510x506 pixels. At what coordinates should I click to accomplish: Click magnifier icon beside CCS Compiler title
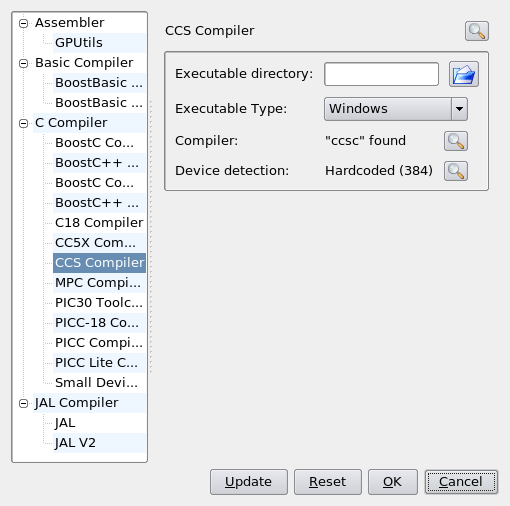coord(477,31)
